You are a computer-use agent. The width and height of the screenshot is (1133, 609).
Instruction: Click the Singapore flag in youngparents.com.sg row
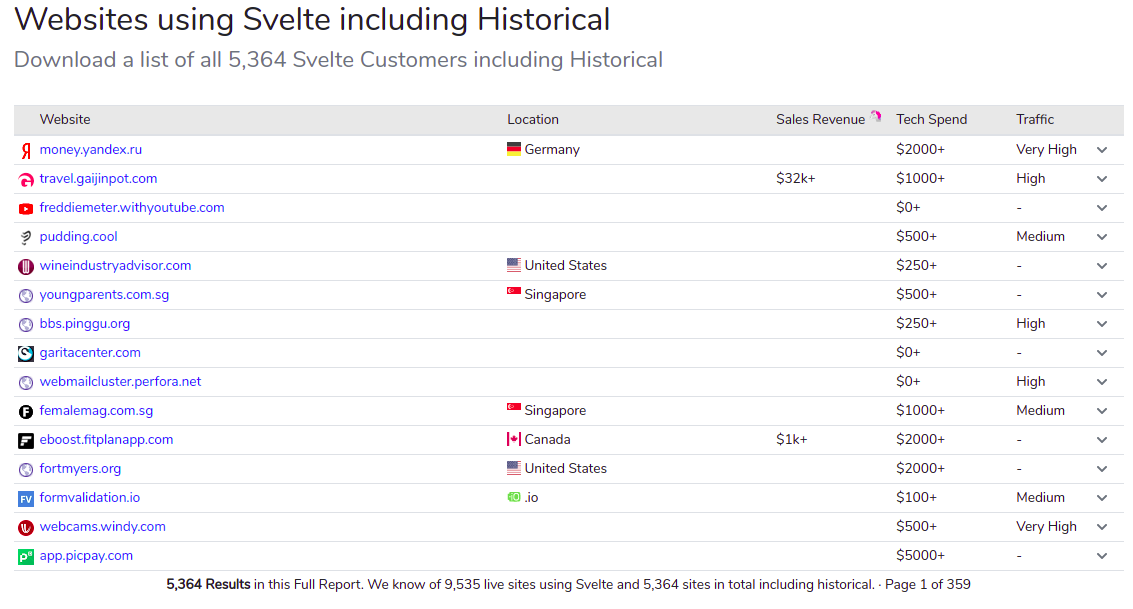(x=514, y=291)
